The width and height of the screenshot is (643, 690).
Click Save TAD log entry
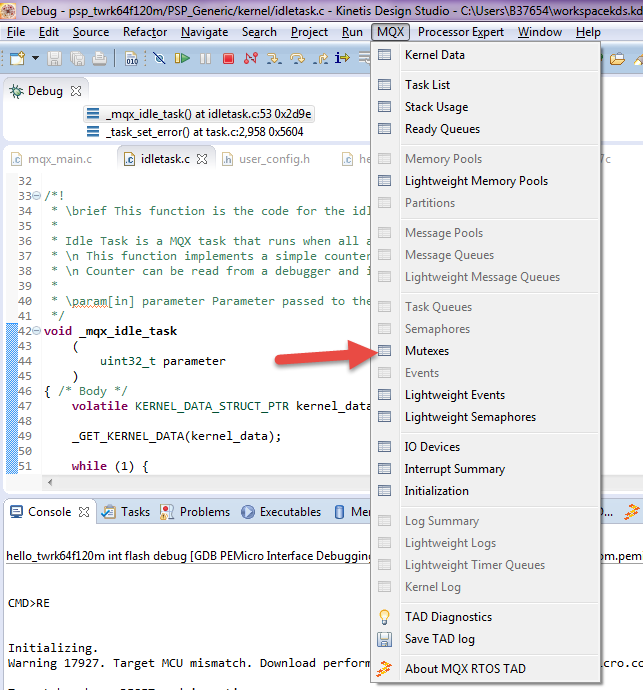pyautogui.click(x=486, y=639)
